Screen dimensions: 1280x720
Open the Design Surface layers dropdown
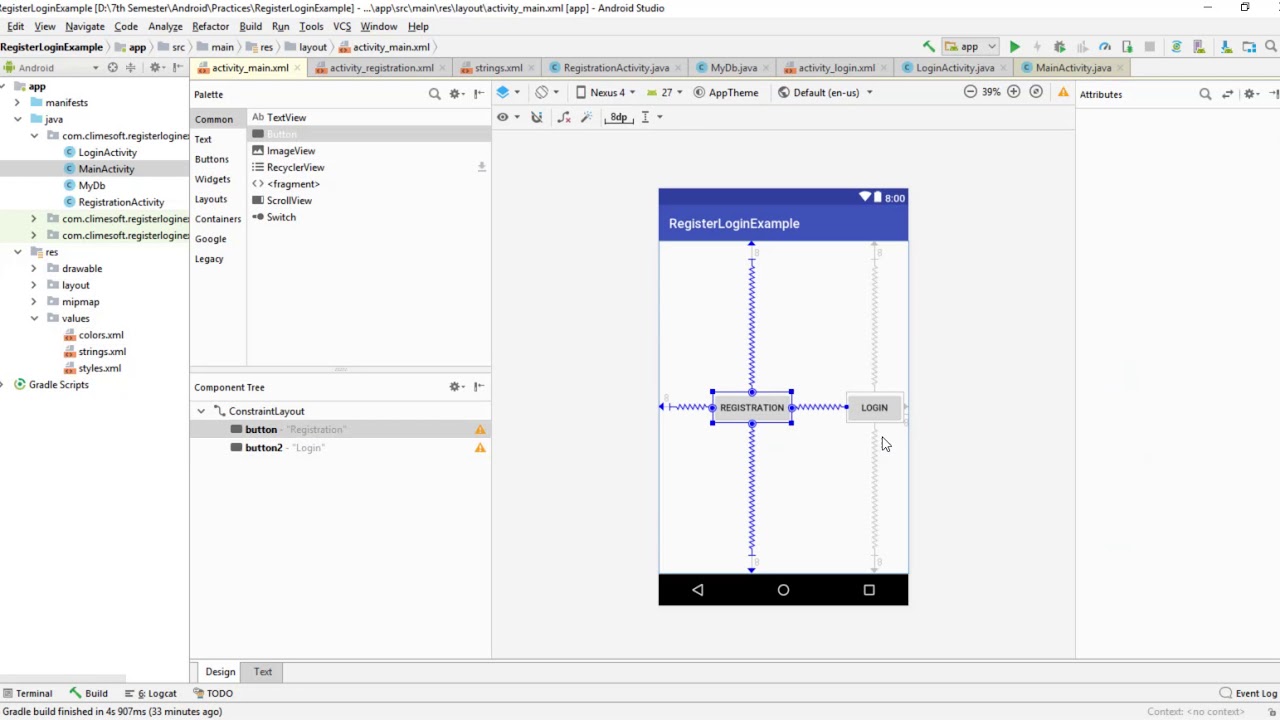tap(508, 92)
